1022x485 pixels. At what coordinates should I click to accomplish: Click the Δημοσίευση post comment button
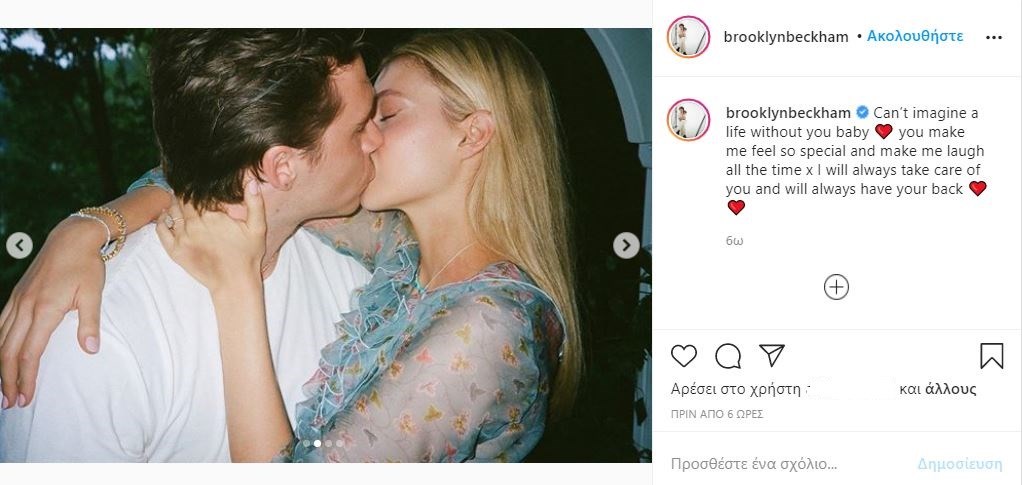pos(959,464)
